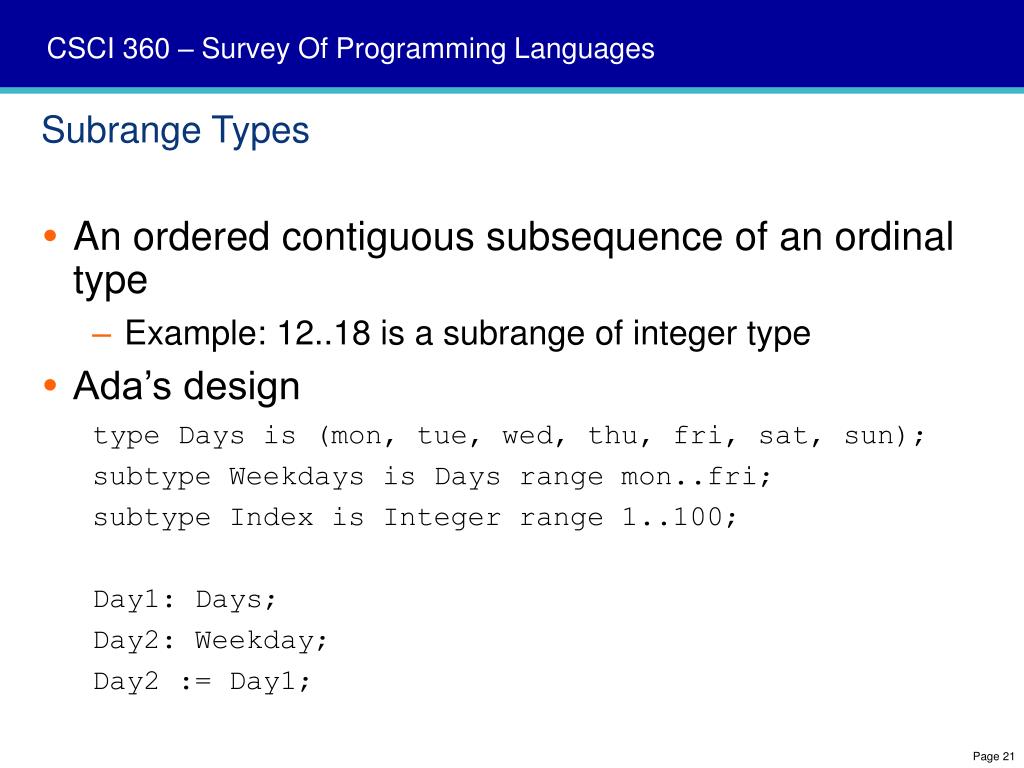Click the code line 'subtype Index is Integer range 1..100;'
Screen dimensions: 1024x768
[x=415, y=517]
